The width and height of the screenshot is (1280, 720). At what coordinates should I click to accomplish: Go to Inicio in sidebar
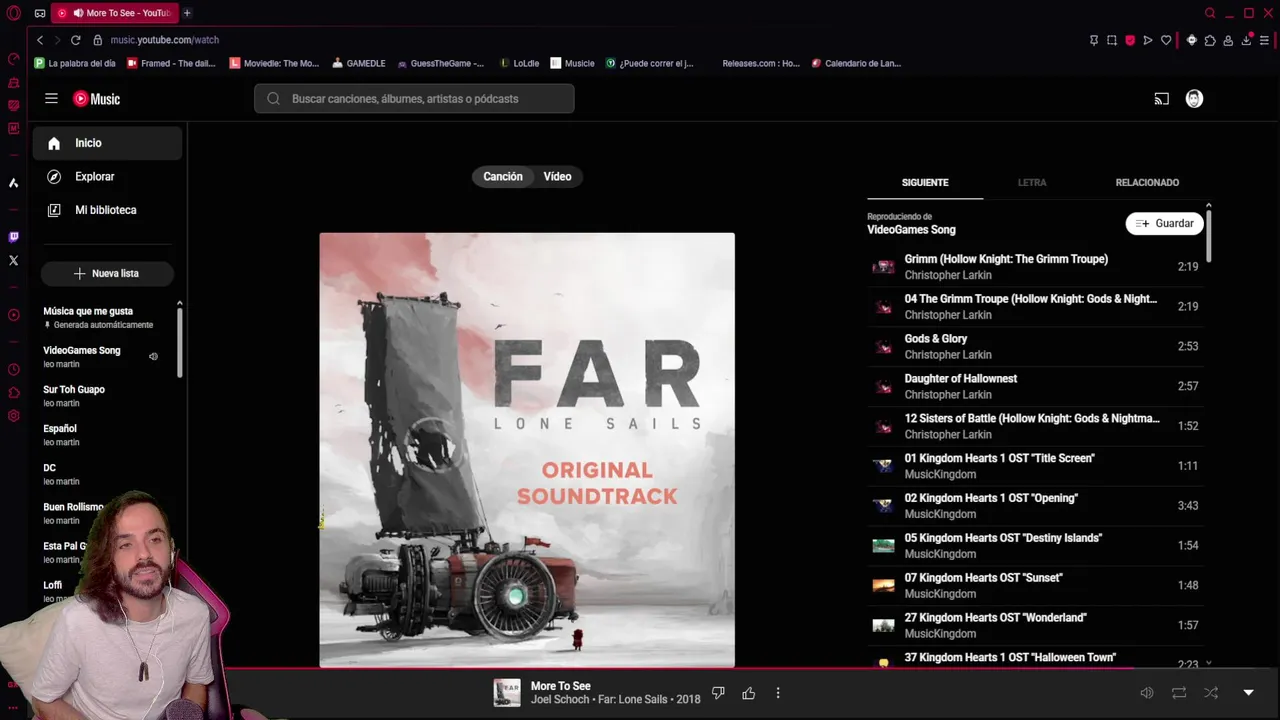[x=107, y=143]
